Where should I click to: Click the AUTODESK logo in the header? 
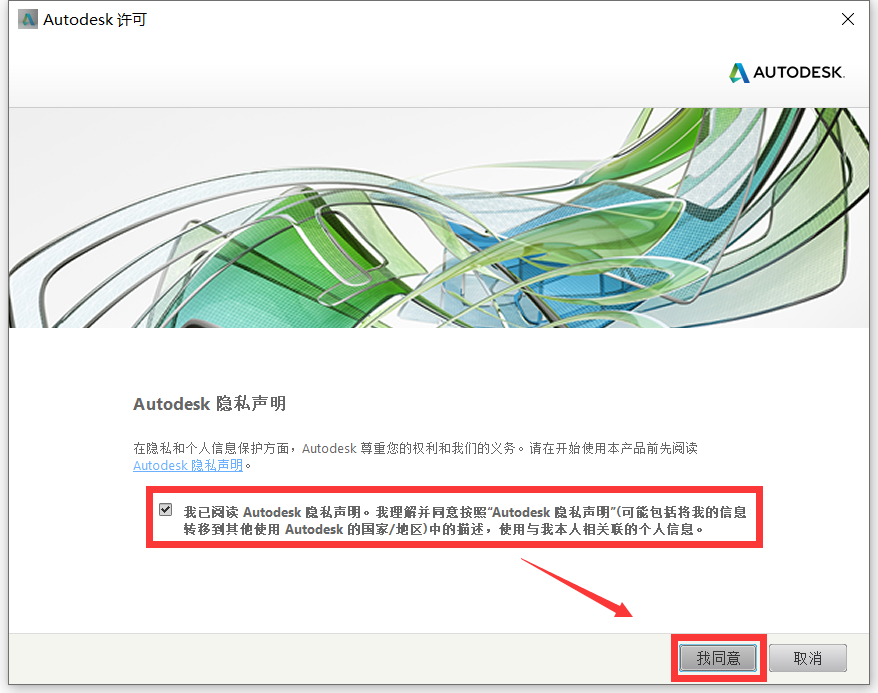(787, 72)
